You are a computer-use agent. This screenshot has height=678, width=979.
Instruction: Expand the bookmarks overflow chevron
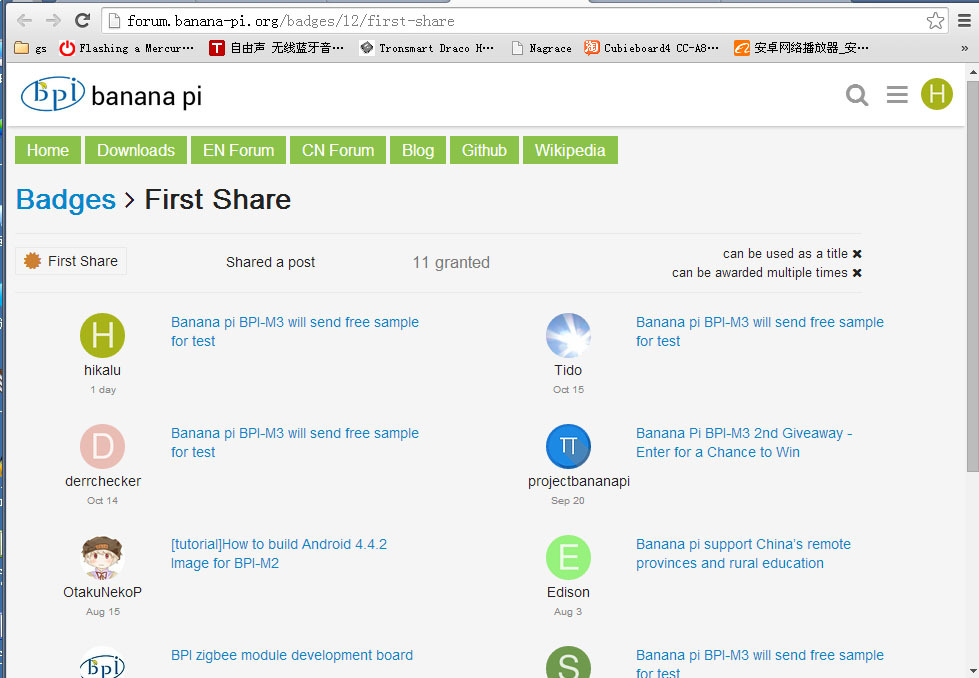[x=964, y=48]
